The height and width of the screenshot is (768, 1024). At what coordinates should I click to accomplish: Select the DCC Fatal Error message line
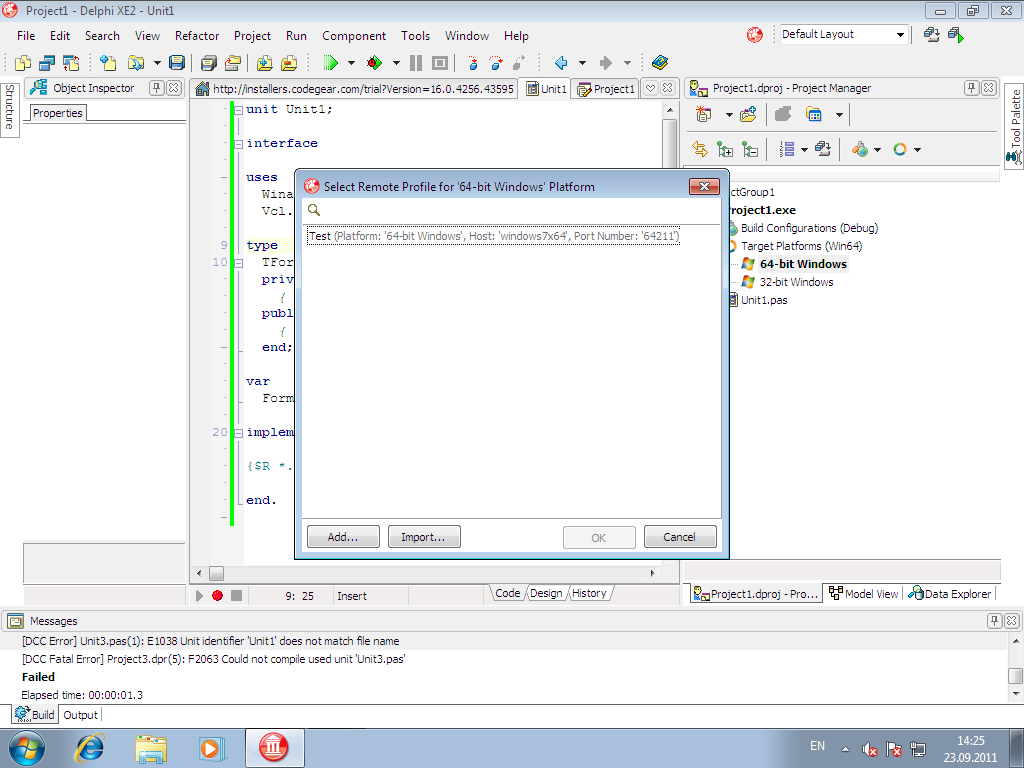[214, 659]
